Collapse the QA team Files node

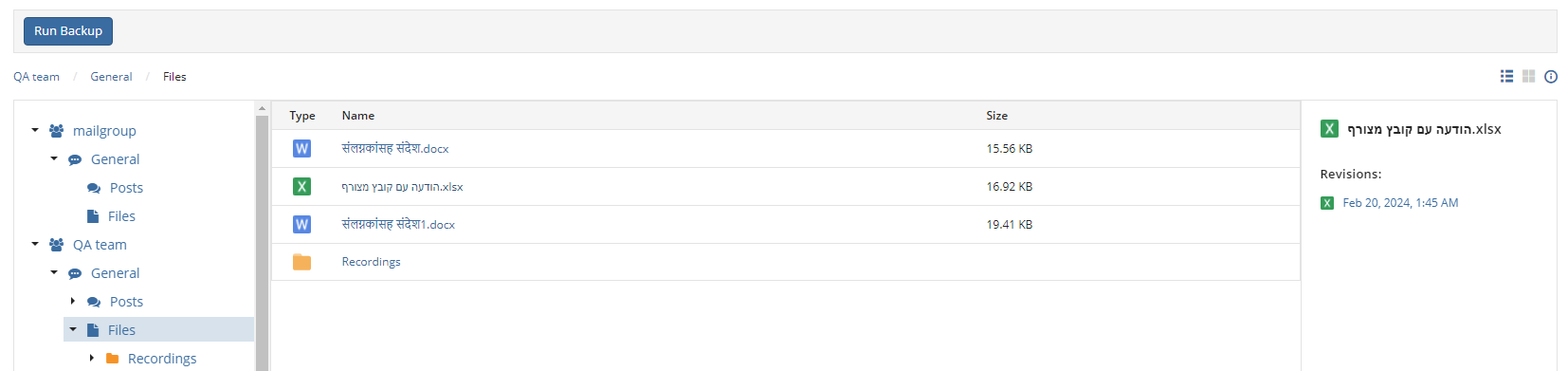pos(73,329)
